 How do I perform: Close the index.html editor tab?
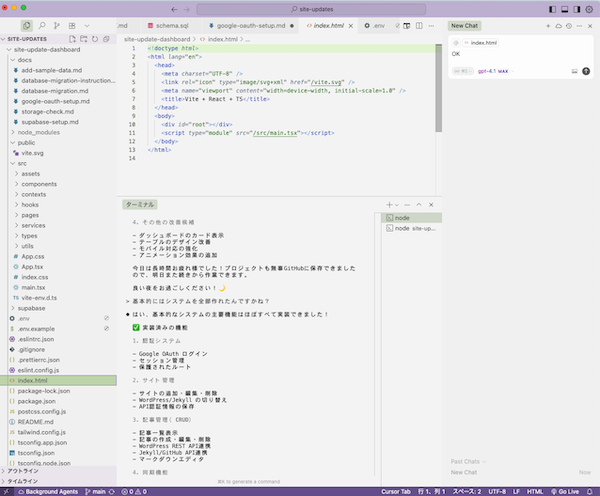351,26
